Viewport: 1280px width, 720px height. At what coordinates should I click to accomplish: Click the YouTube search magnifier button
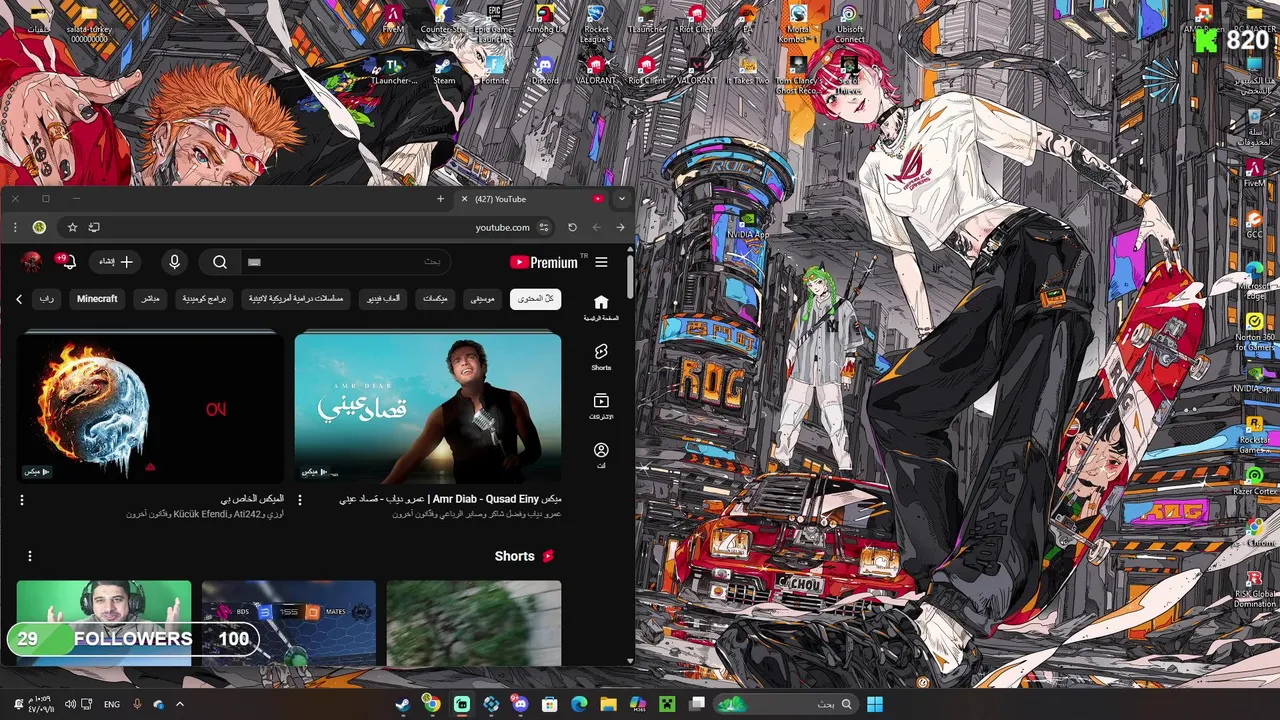[220, 262]
